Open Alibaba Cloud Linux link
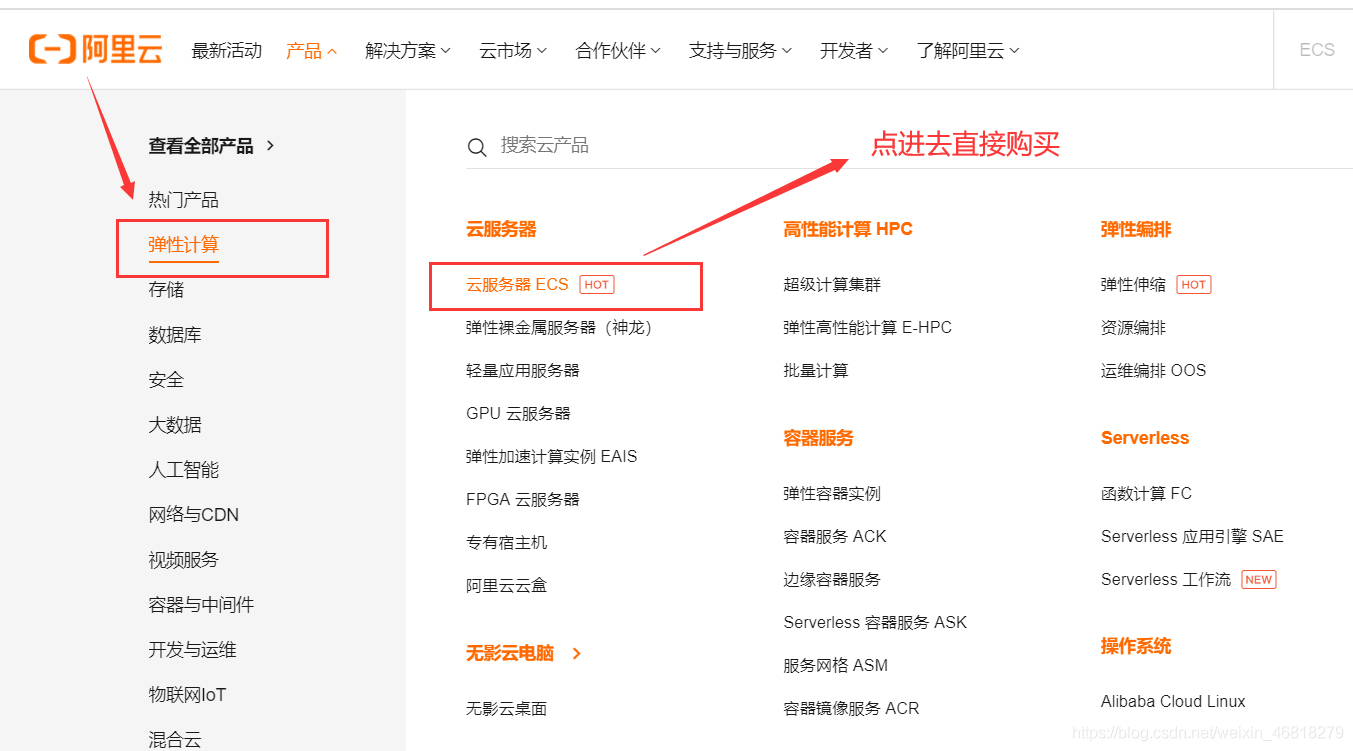Viewport: 1353px width, 751px height. point(1173,702)
